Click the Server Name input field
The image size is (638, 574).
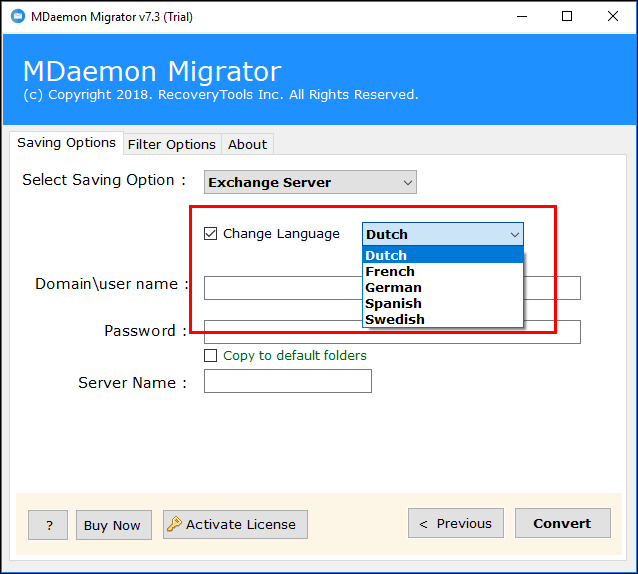point(287,381)
